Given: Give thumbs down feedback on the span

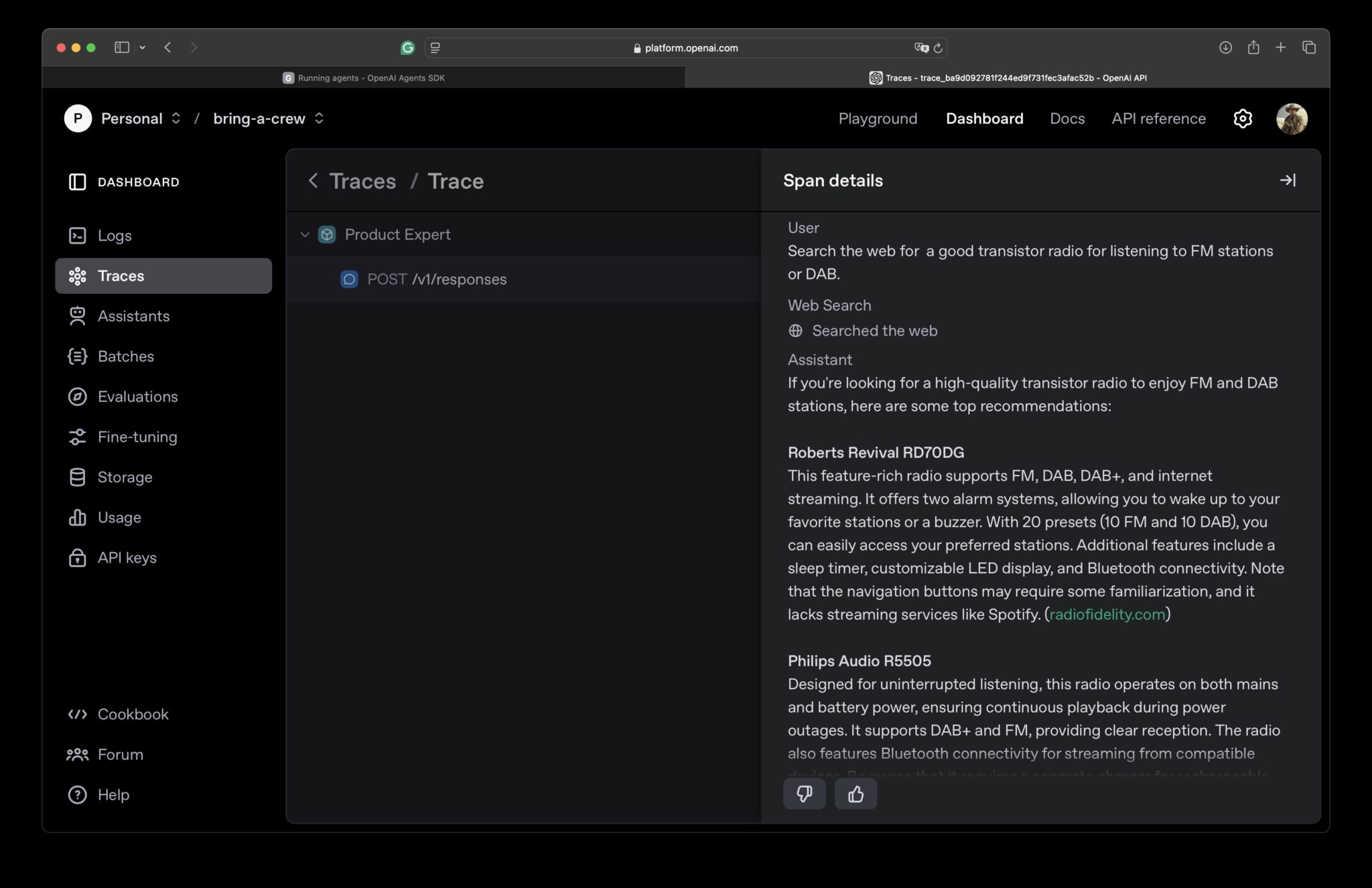Looking at the screenshot, I should [x=805, y=794].
